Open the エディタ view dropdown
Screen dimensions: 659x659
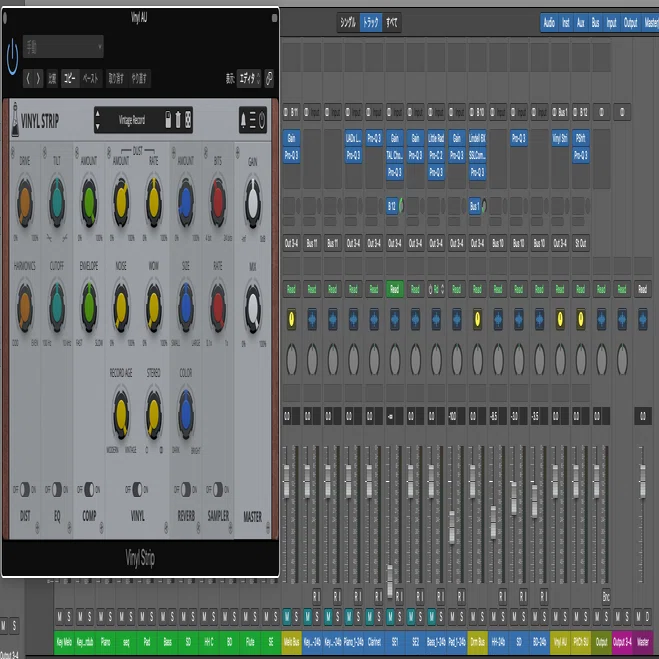click(249, 78)
